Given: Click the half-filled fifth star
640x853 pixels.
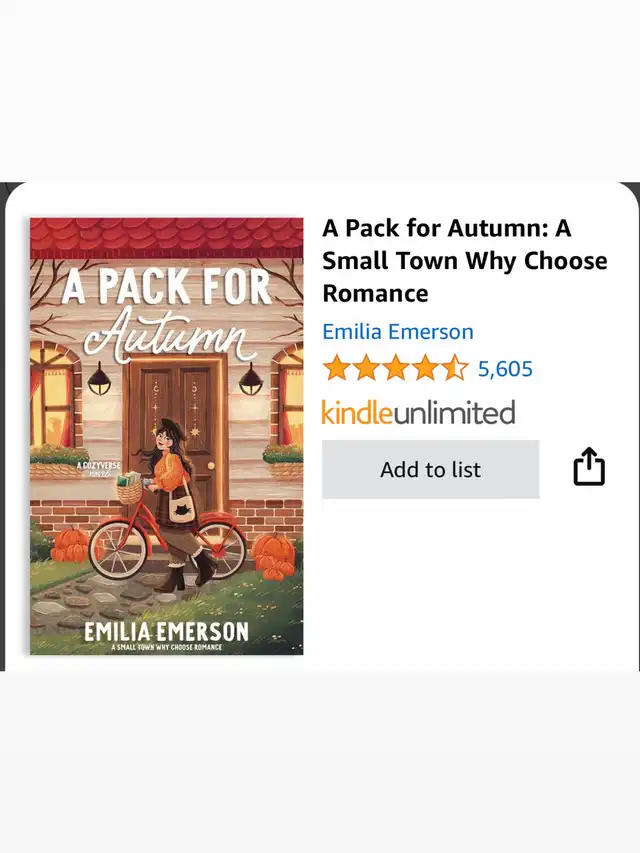Looking at the screenshot, I should (x=455, y=369).
